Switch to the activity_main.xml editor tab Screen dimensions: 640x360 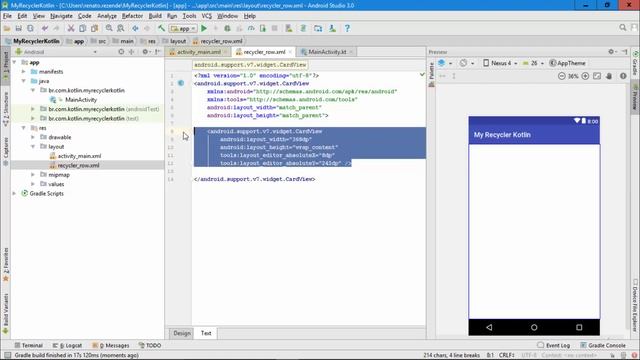199,52
